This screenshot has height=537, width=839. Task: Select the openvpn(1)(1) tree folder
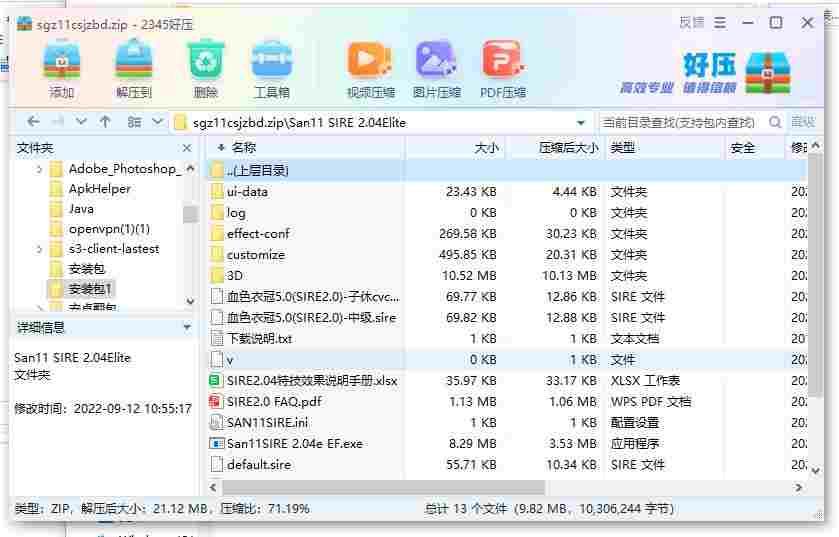tap(109, 229)
